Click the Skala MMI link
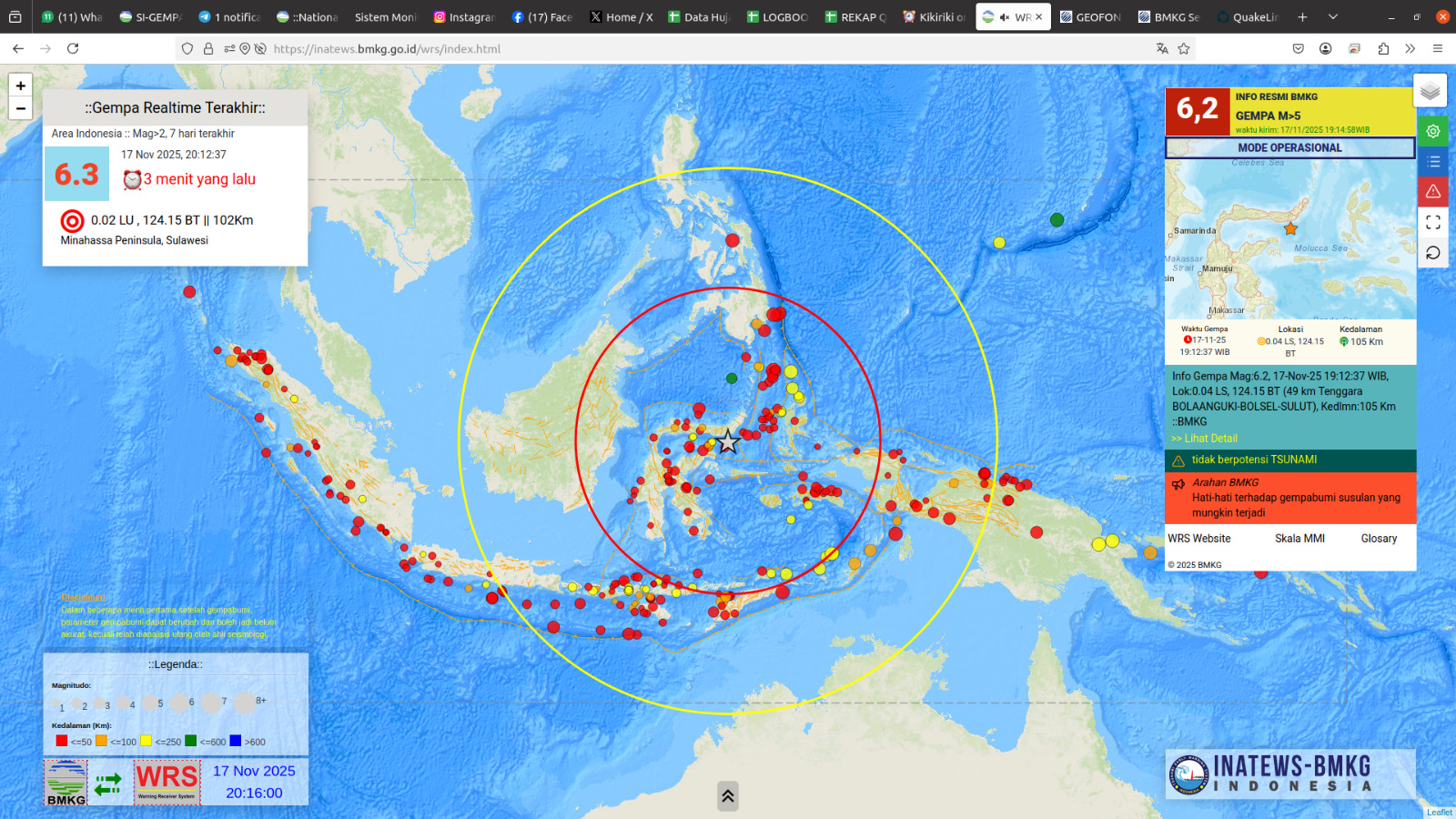The height and width of the screenshot is (819, 1456). (x=1299, y=539)
